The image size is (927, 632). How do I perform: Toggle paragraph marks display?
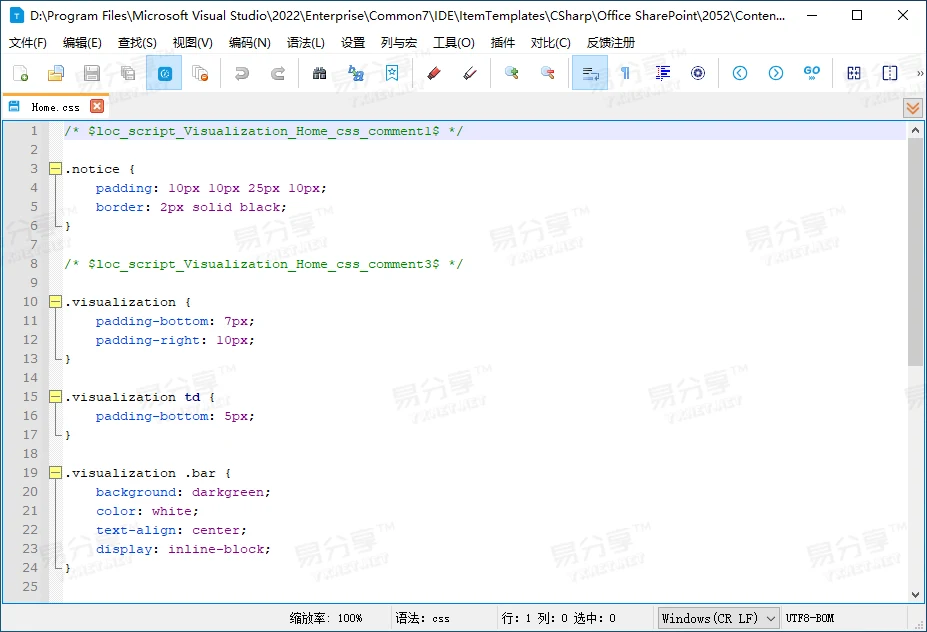(623, 73)
